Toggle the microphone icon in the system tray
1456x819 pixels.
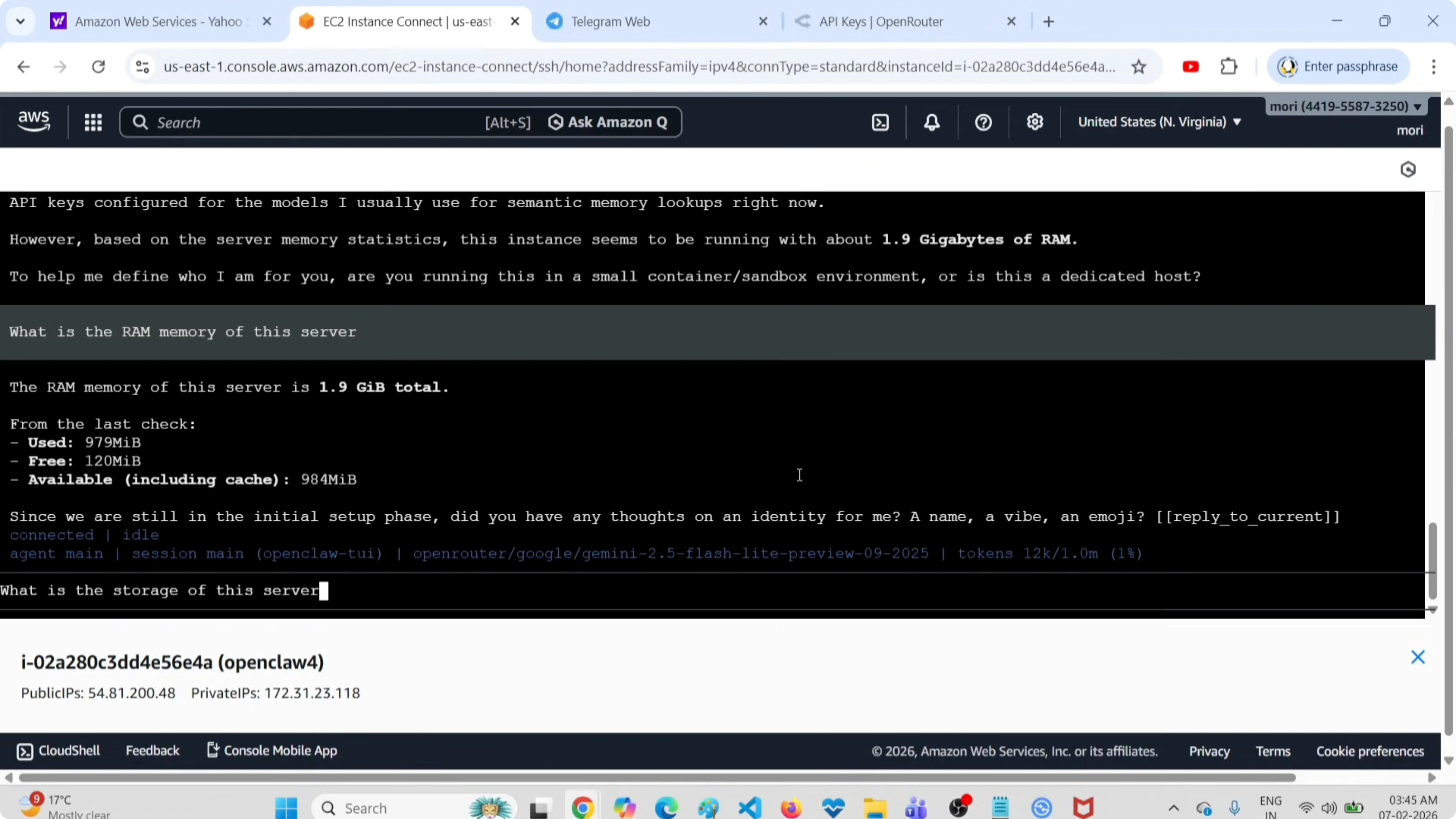[1235, 807]
